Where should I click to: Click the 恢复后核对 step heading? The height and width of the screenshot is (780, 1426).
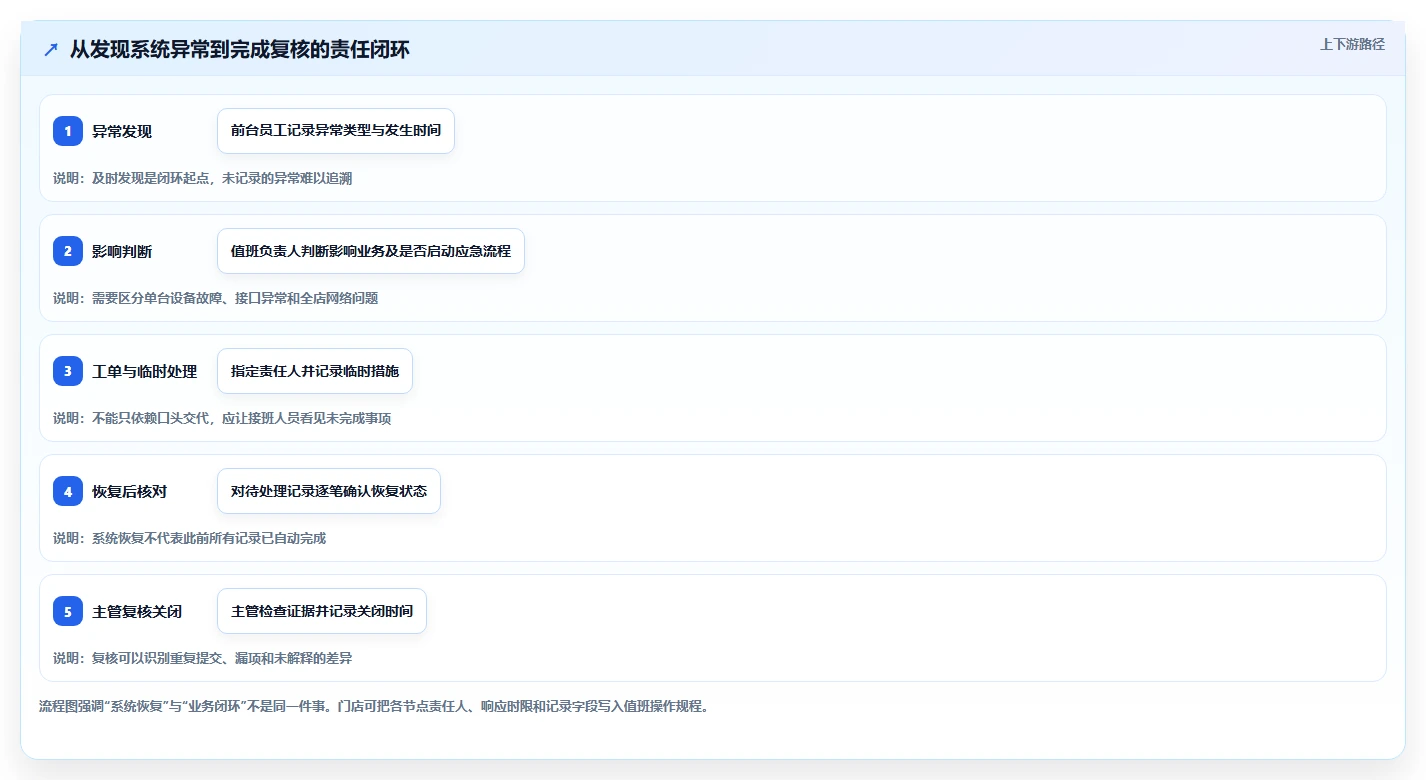coord(130,491)
